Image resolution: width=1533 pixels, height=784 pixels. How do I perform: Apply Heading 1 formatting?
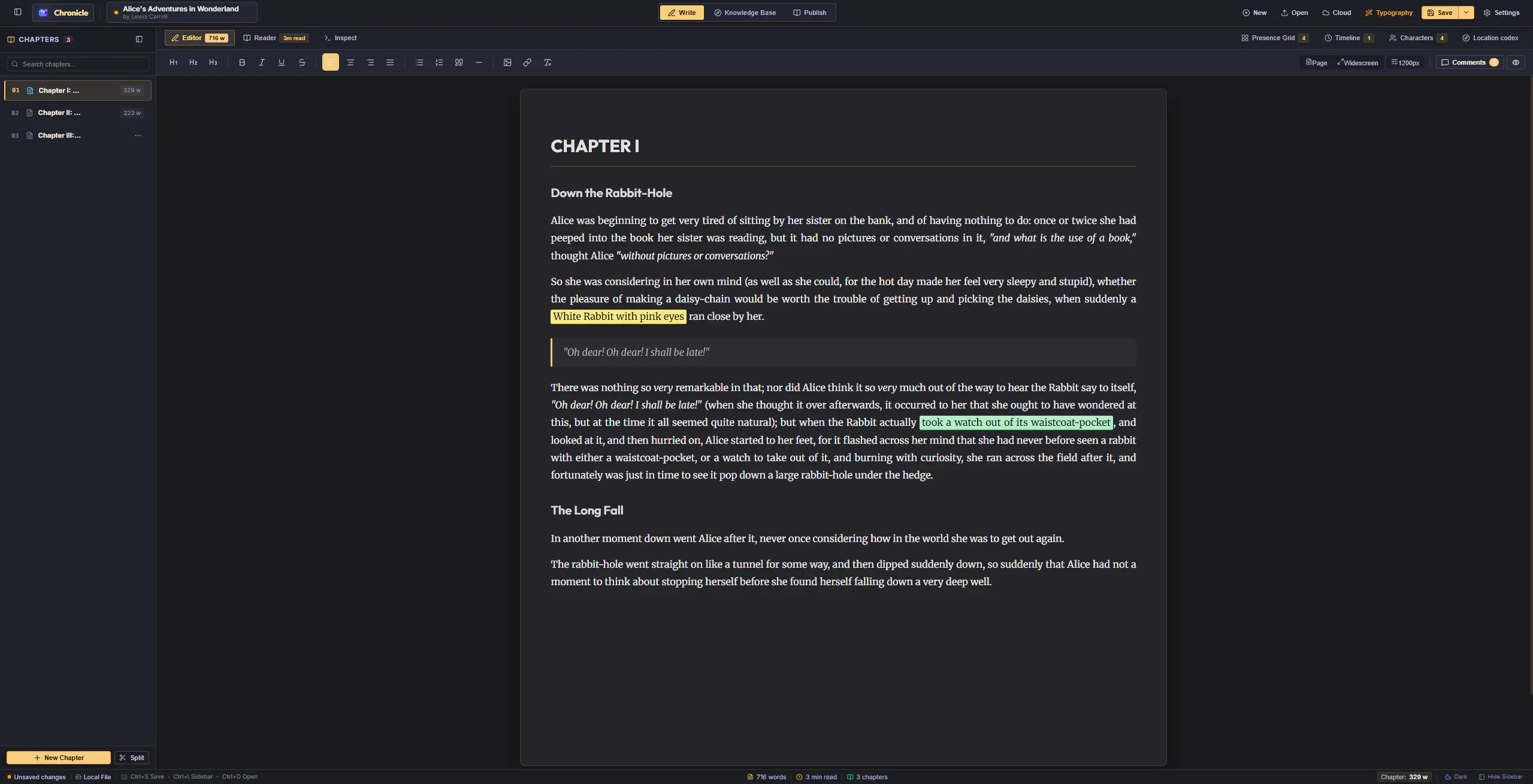point(174,62)
